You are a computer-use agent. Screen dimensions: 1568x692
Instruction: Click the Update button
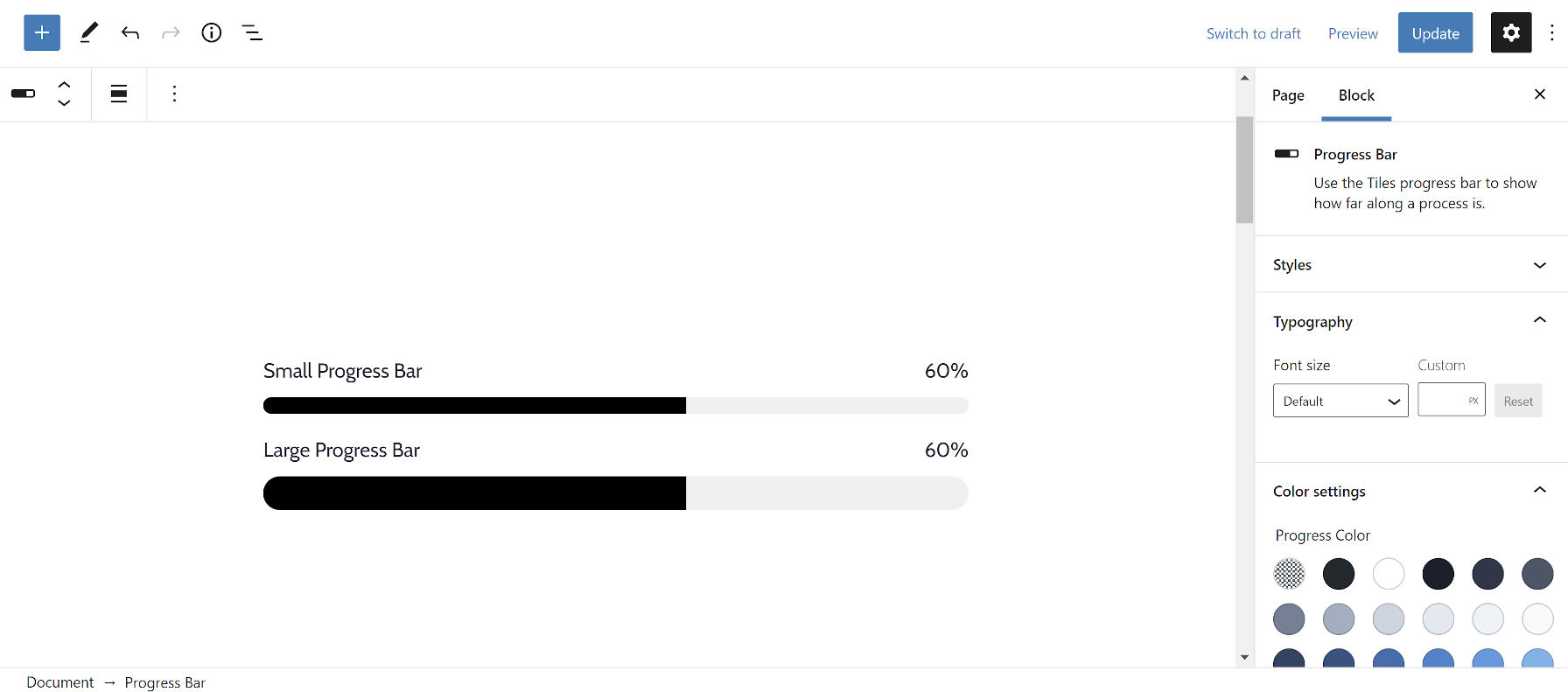pos(1435,33)
